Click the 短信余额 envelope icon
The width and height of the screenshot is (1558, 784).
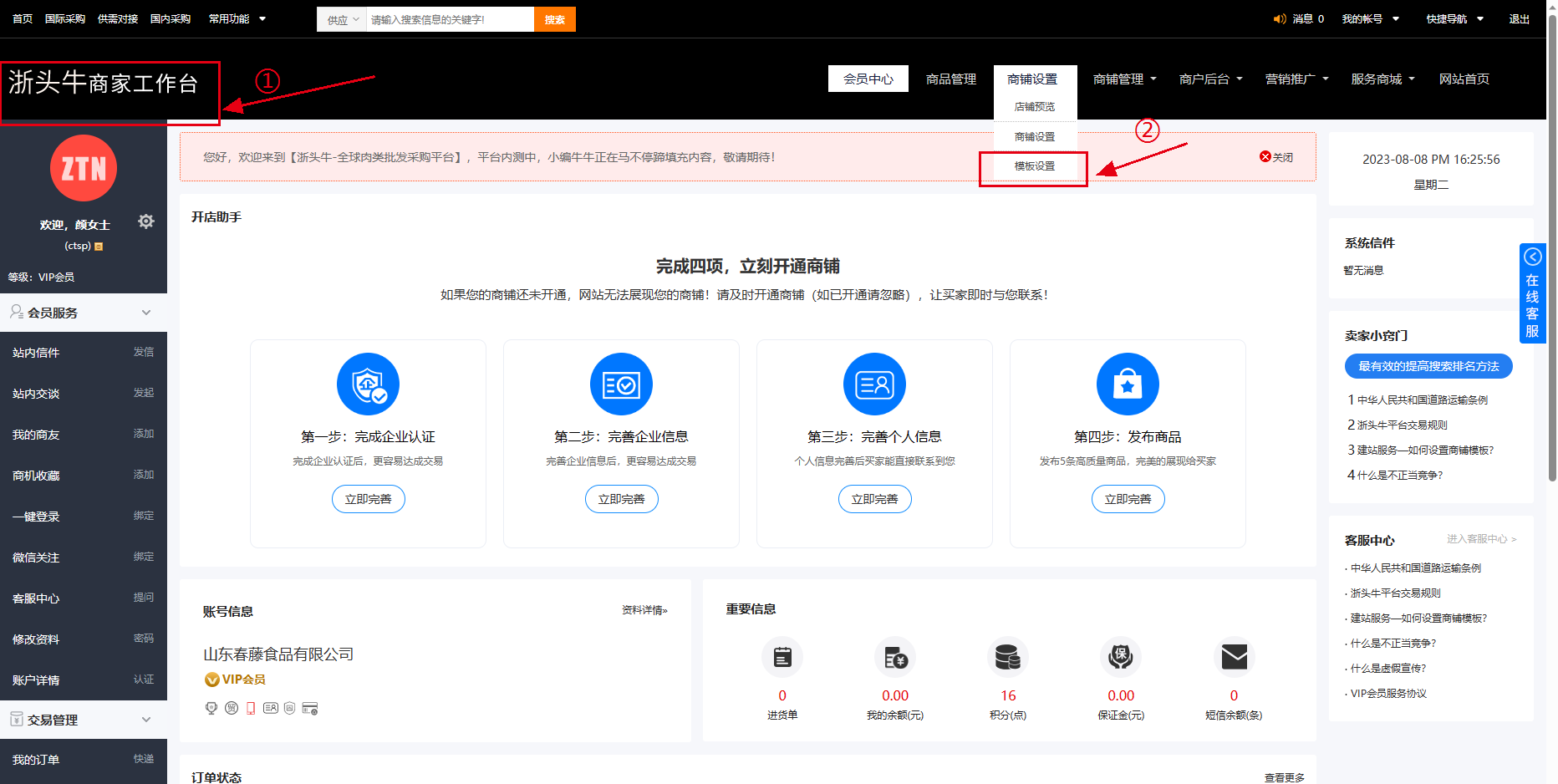[x=1234, y=658]
